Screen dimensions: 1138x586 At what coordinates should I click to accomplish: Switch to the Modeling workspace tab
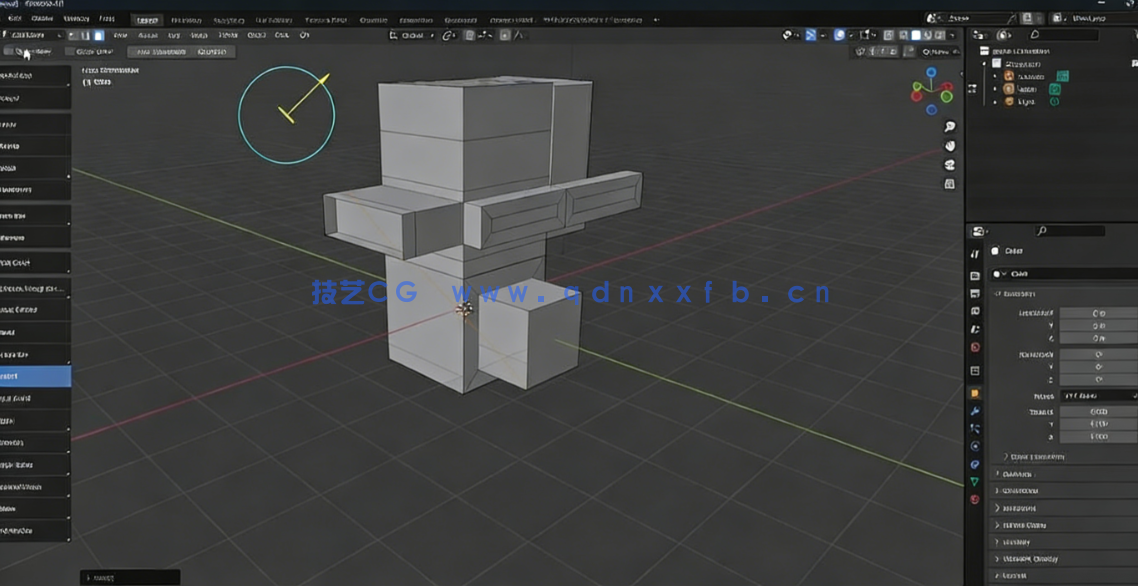coord(189,19)
